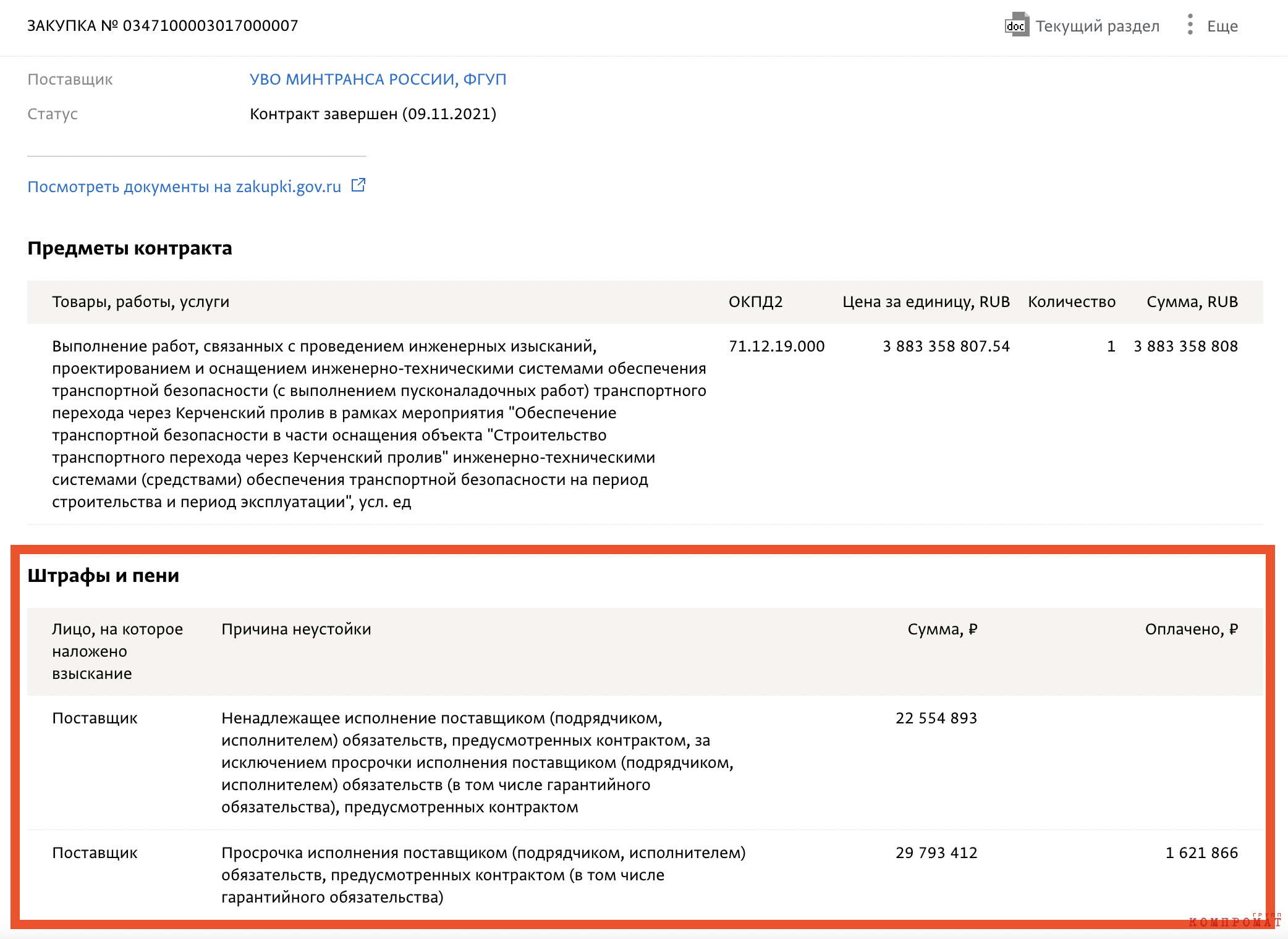Screen dimensions: 1288x939
Task: Click the Текущий раздел label
Action: [1097, 26]
